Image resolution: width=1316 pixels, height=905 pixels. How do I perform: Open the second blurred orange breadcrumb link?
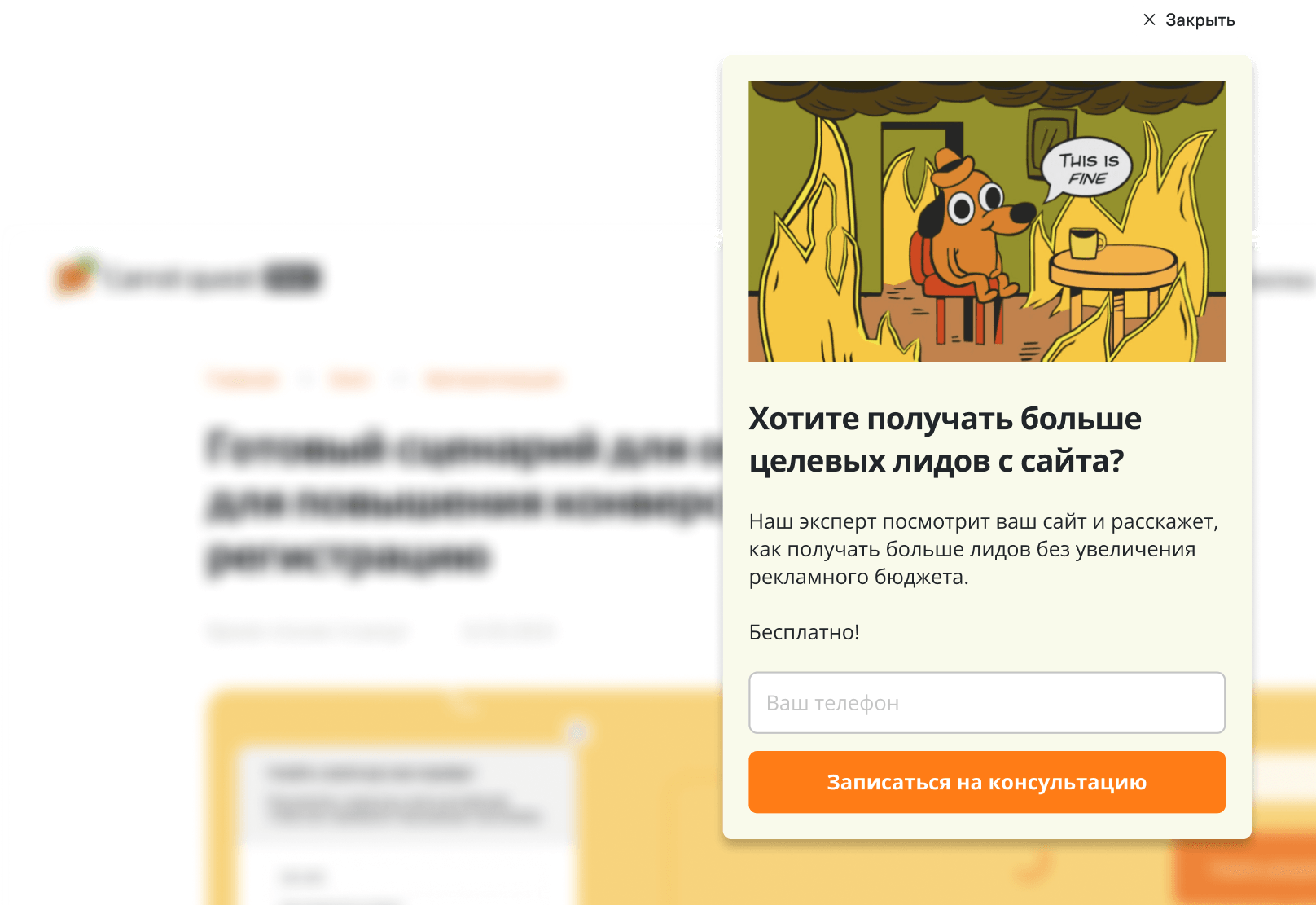[x=350, y=379]
